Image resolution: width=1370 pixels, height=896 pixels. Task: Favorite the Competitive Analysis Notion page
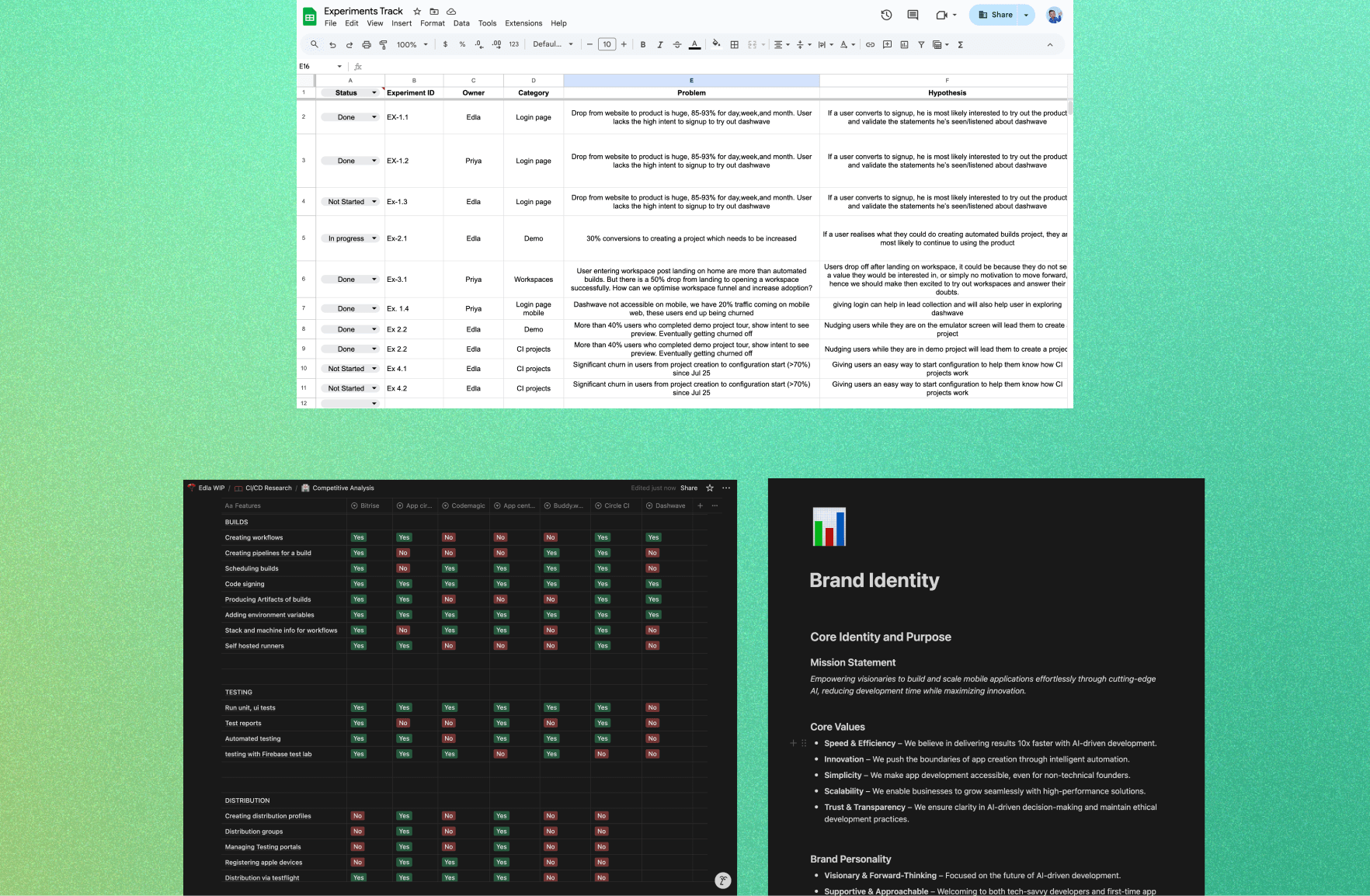pyautogui.click(x=709, y=488)
